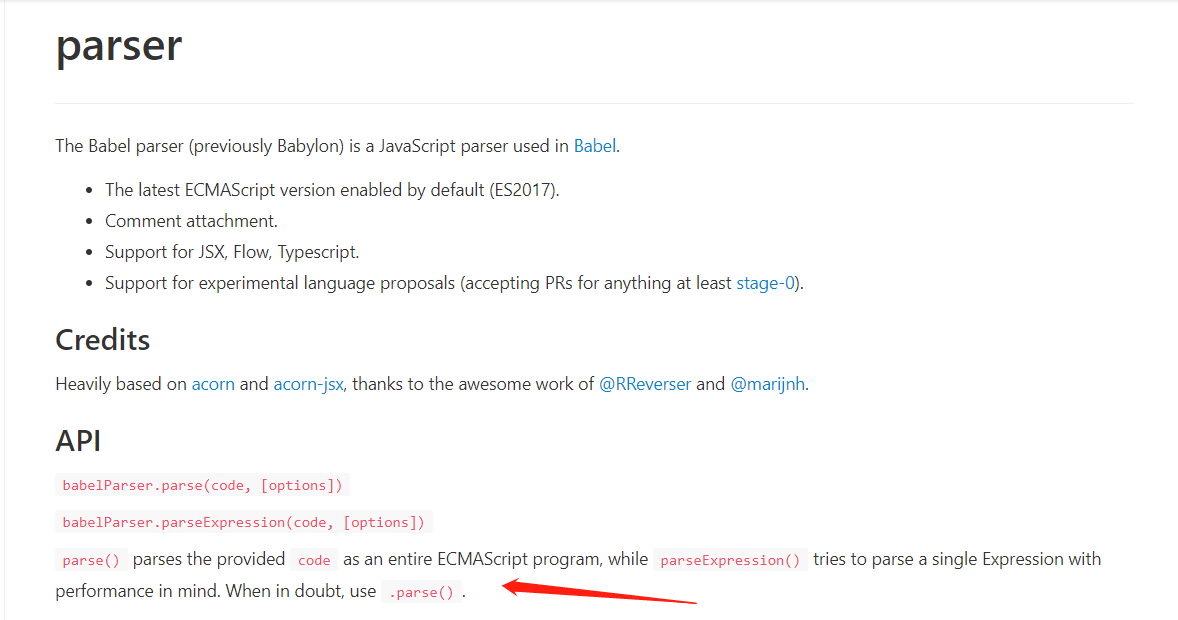
Task: Click the Comment attachment bullet item
Action: click(x=191, y=221)
